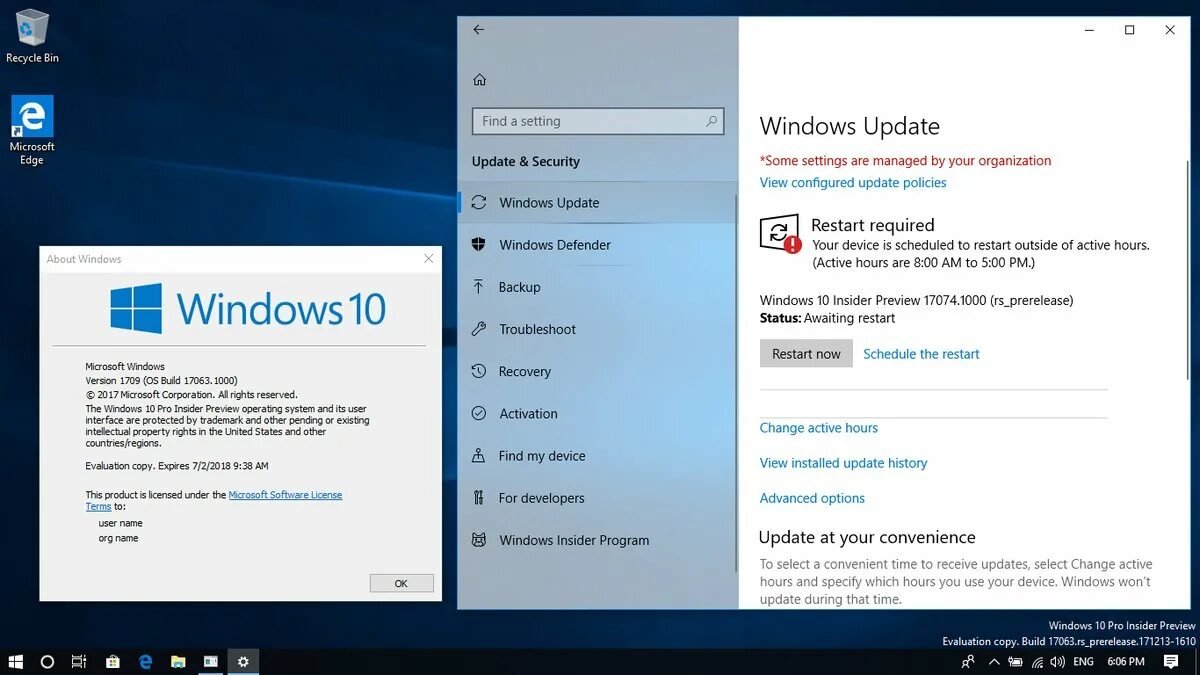Open the People icon in system tray
The width and height of the screenshot is (1200, 675).
(968, 662)
